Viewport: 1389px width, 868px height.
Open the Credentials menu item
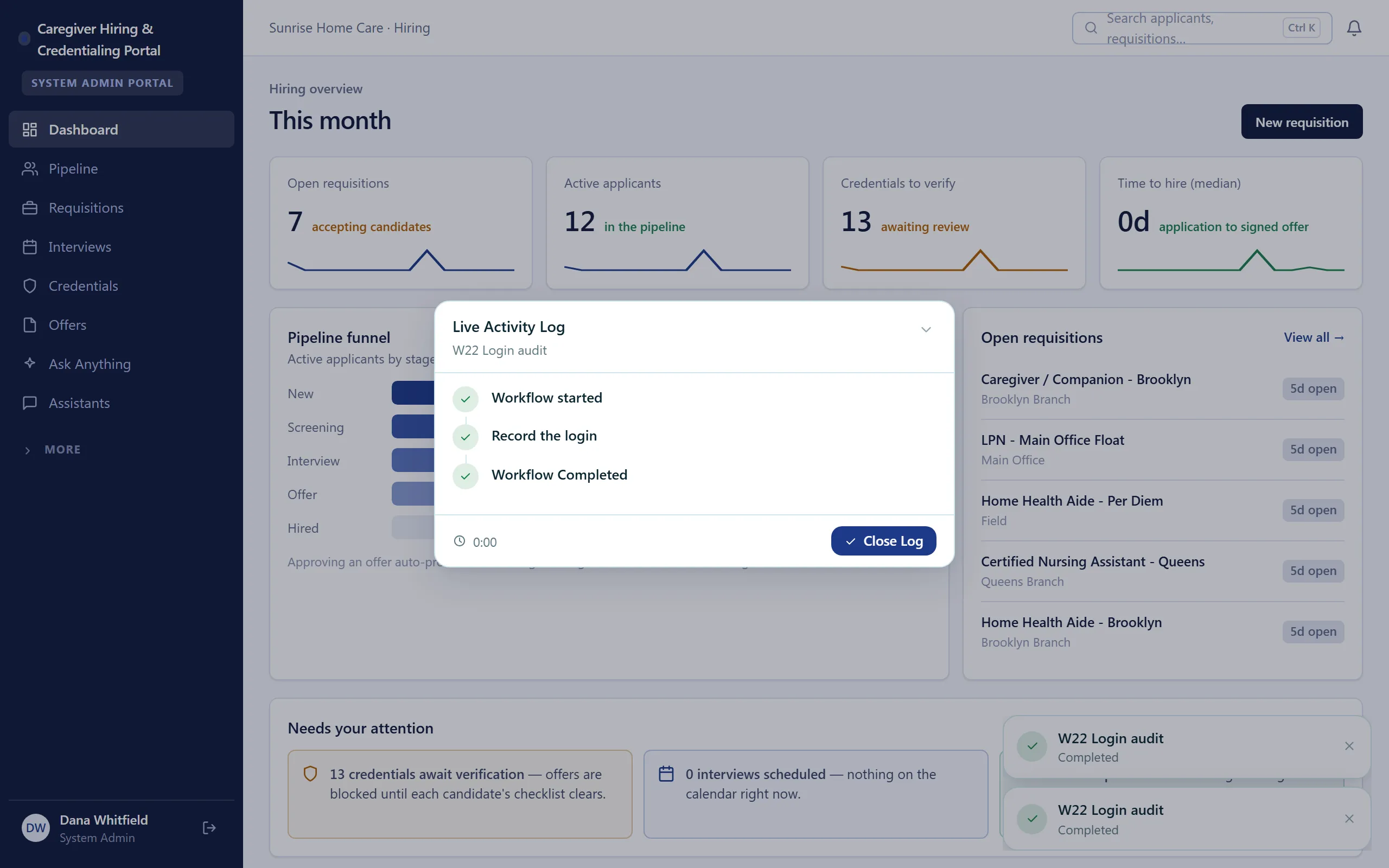pyautogui.click(x=121, y=286)
